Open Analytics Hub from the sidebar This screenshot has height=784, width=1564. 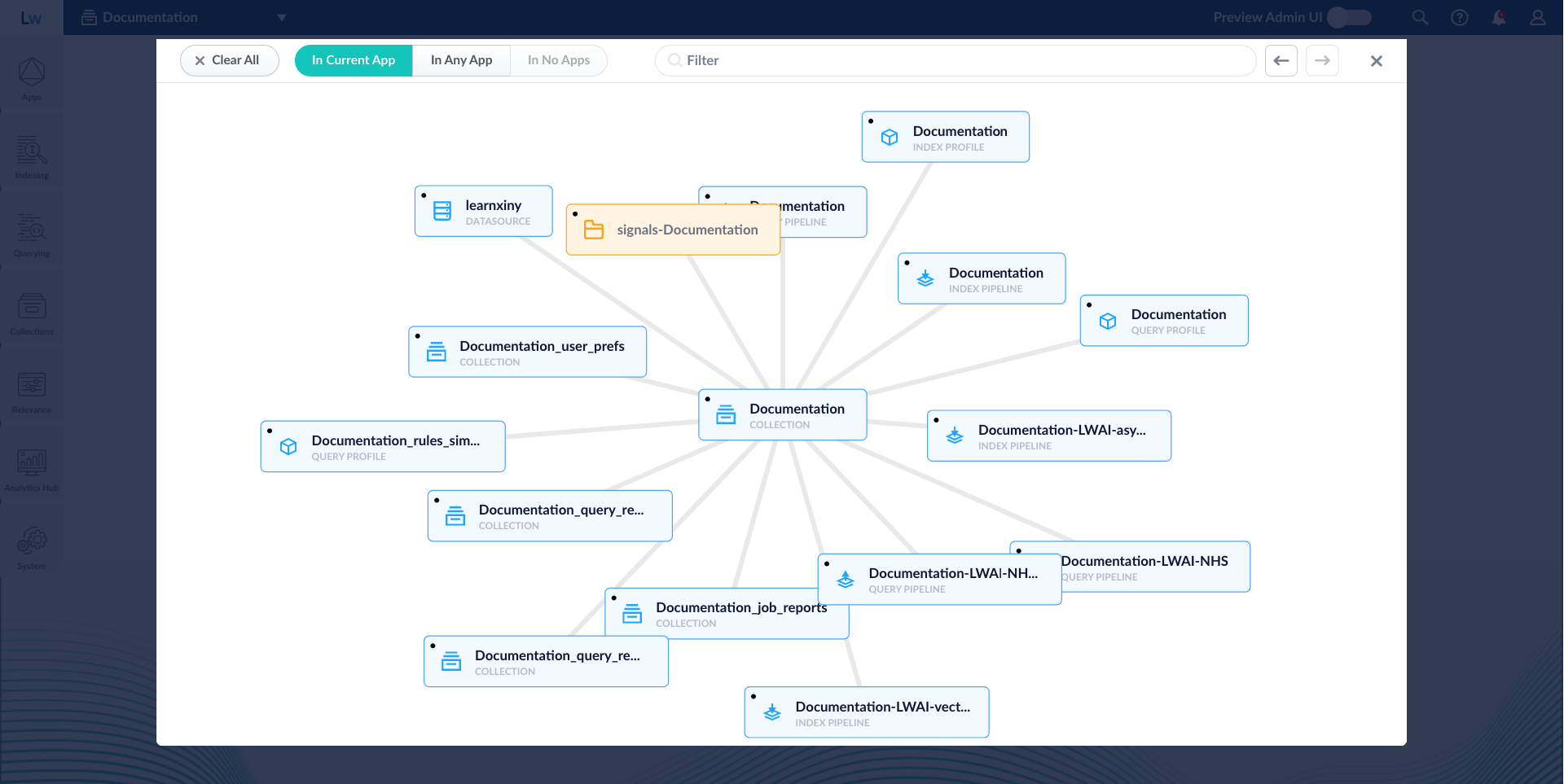(x=32, y=470)
